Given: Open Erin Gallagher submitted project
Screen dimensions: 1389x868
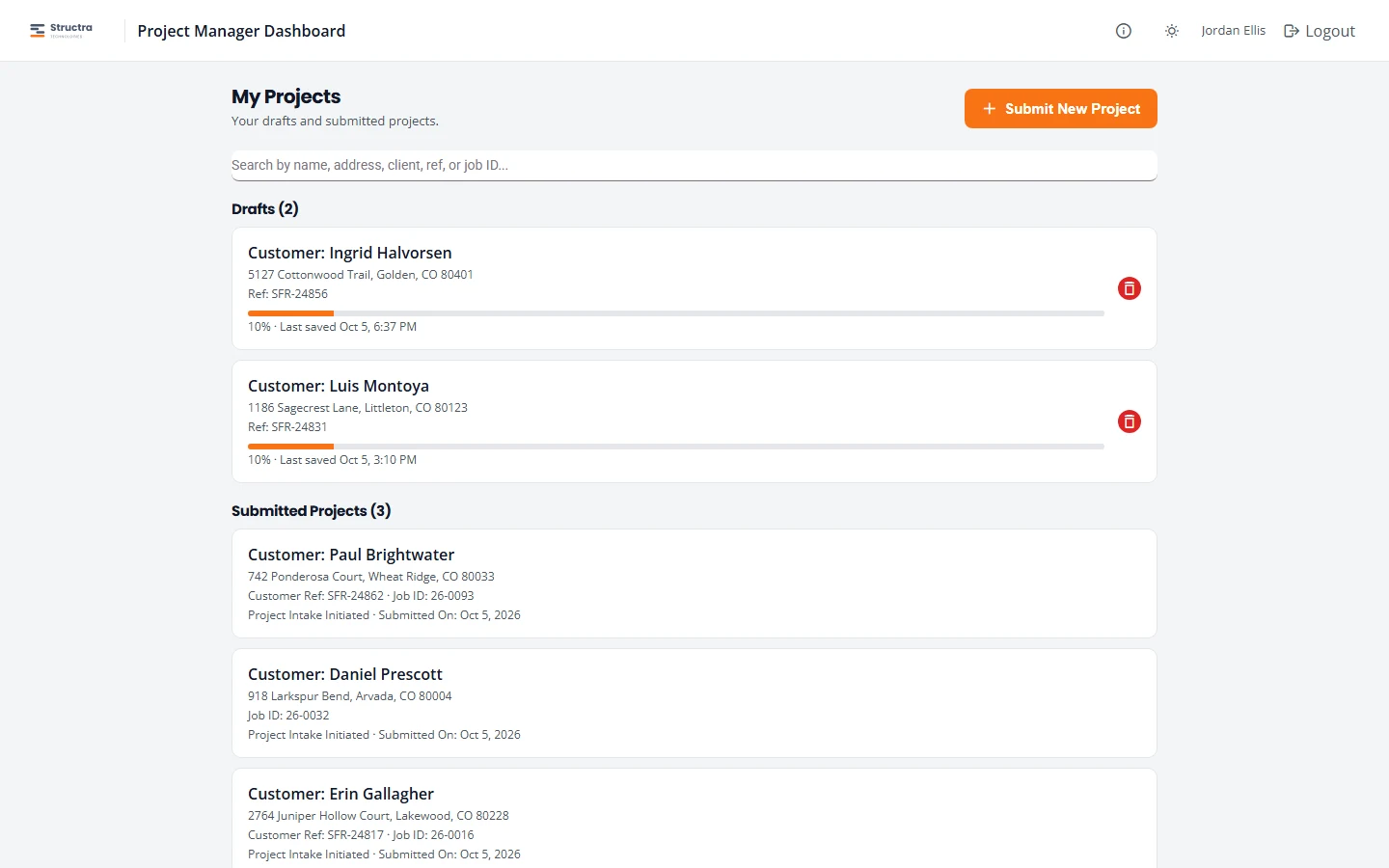Looking at the screenshot, I should (694, 820).
